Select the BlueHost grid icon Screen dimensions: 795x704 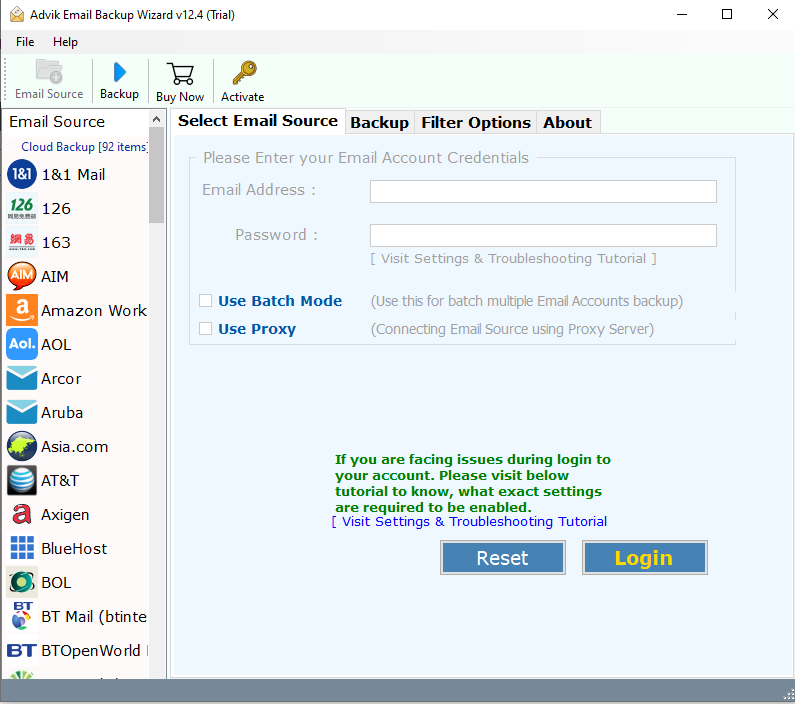(22, 548)
